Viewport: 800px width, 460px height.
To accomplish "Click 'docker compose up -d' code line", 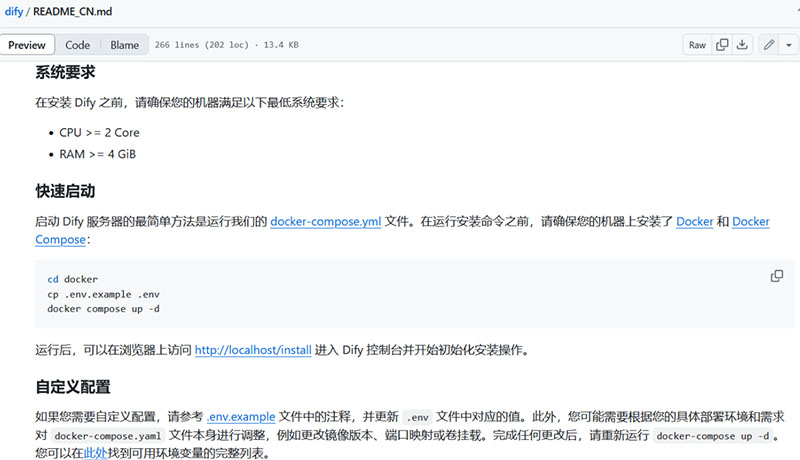I will [x=104, y=309].
